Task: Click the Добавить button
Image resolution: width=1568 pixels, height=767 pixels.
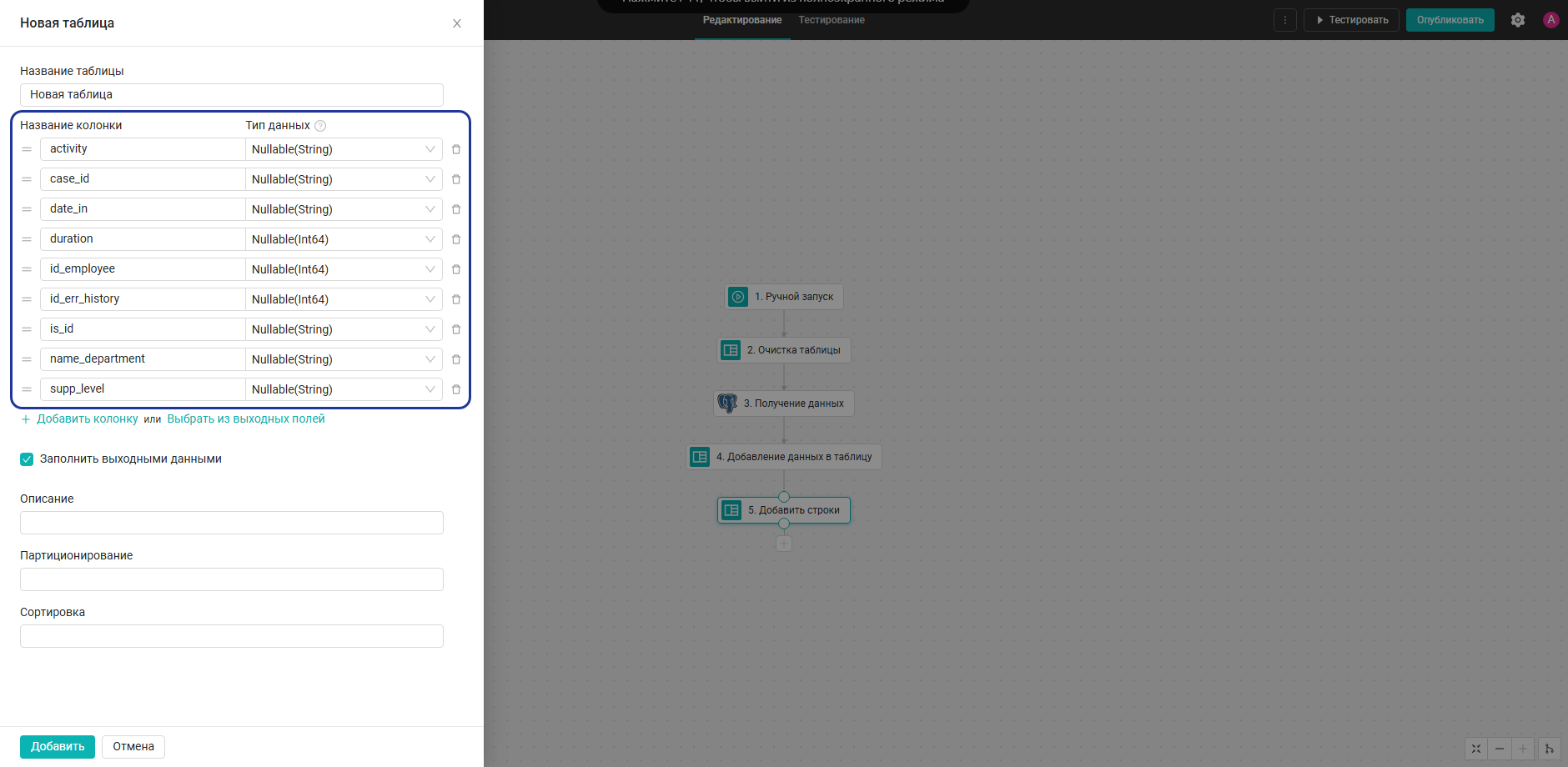Action: tap(58, 746)
